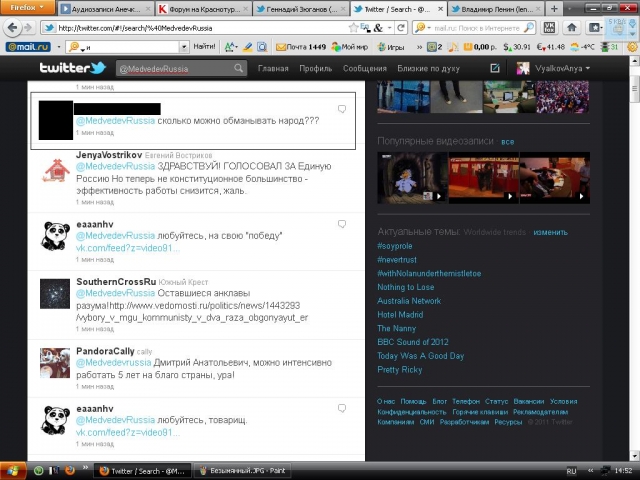Image resolution: width=640 pixels, height=480 pixels.
Task: Open the Firefox menu button
Action: (x=27, y=7)
